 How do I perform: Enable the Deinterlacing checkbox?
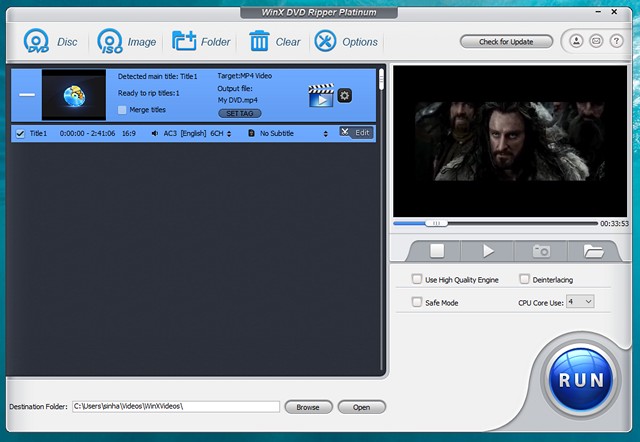(524, 279)
